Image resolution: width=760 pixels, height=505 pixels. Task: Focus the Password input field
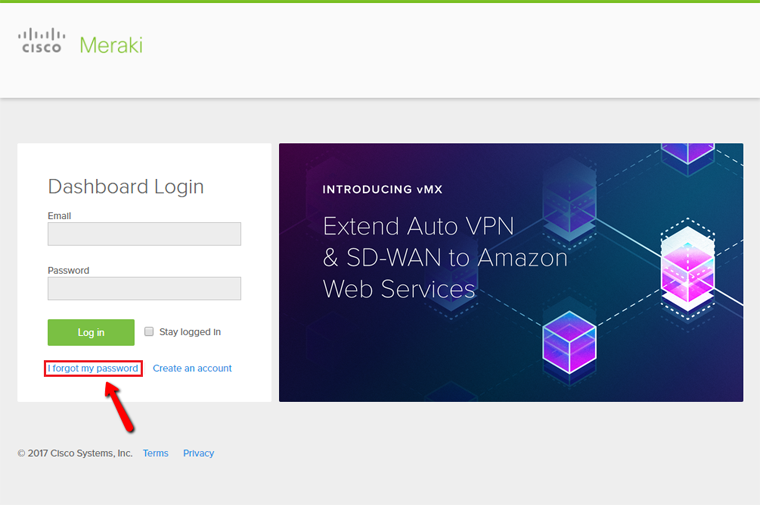tap(144, 288)
